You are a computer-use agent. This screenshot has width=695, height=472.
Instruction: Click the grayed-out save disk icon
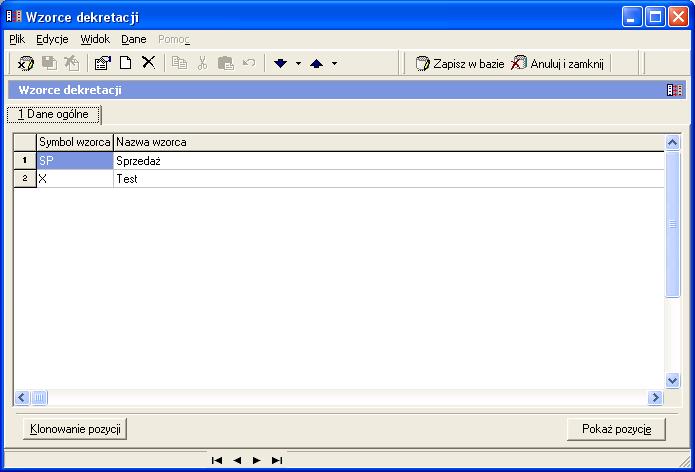(49, 63)
